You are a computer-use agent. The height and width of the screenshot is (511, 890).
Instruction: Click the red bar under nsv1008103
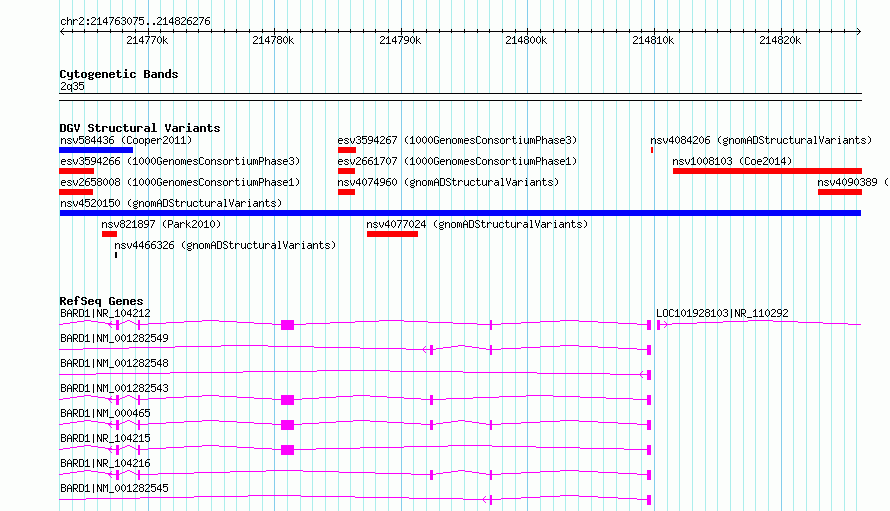(767, 171)
